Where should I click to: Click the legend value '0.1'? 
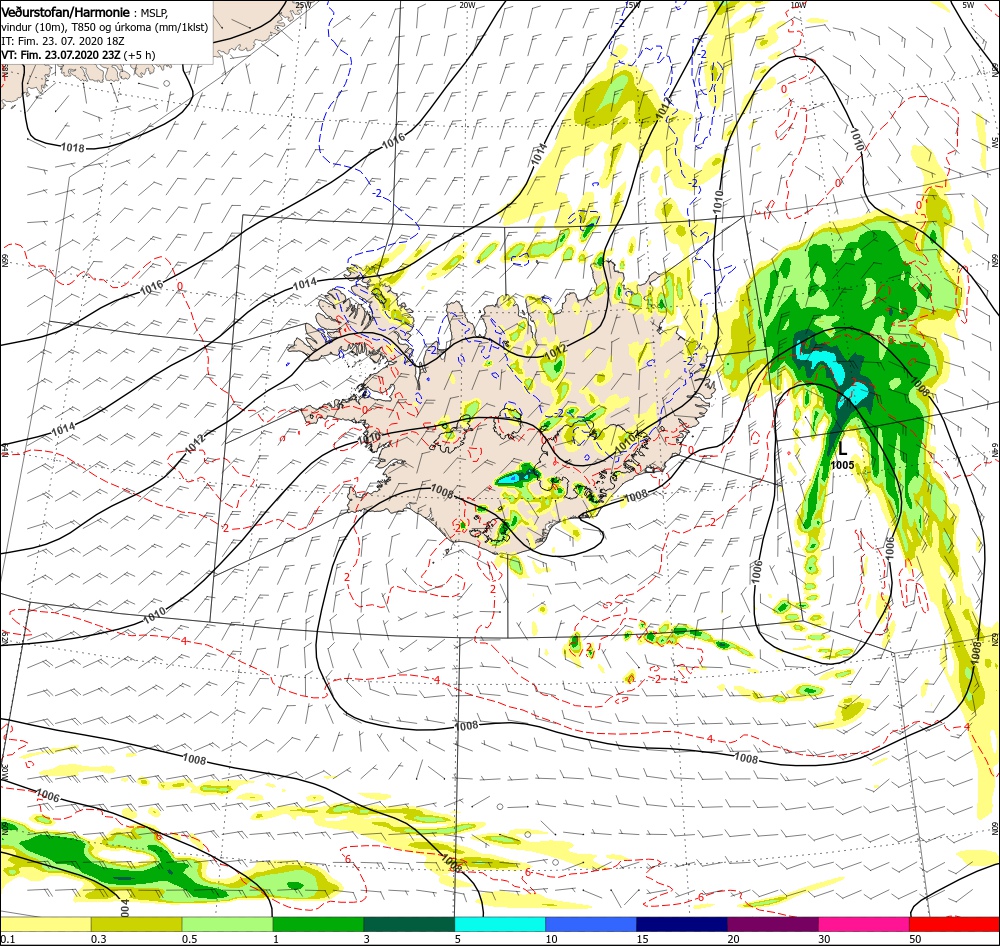[8, 939]
